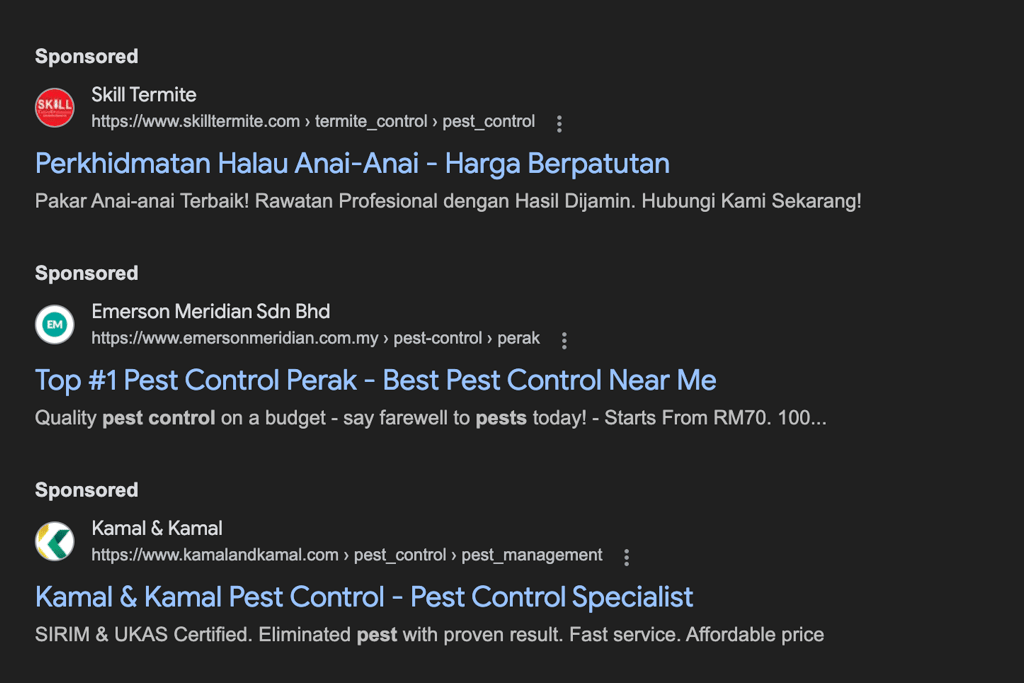The height and width of the screenshot is (683, 1024).
Task: Click the Skill Termite site name
Action: pyautogui.click(x=144, y=95)
